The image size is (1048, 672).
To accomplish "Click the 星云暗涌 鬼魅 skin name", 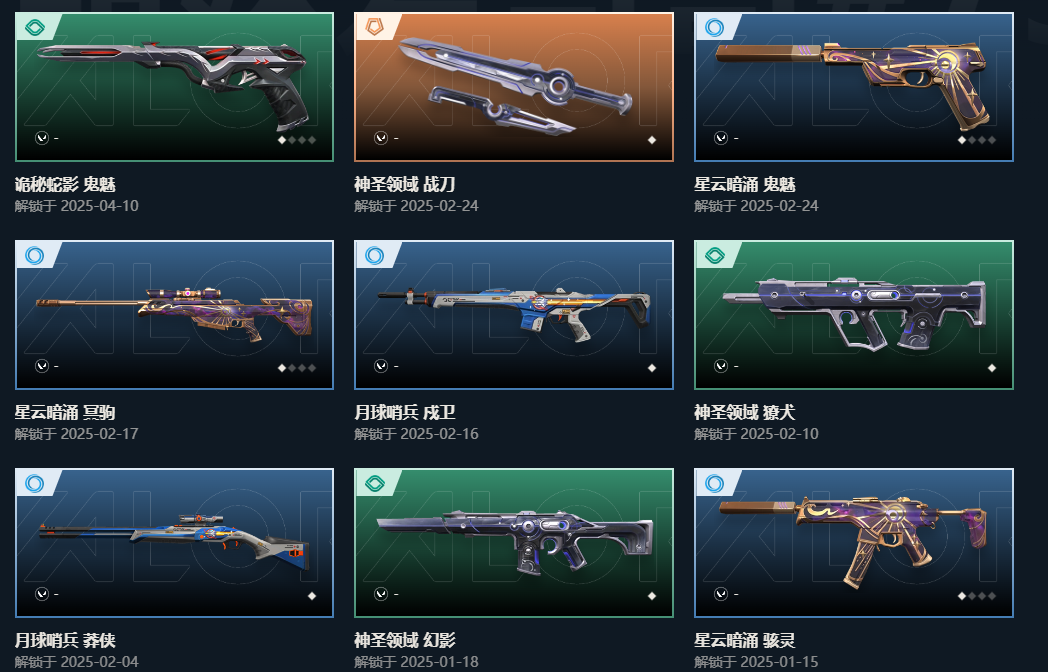I will click(x=745, y=185).
